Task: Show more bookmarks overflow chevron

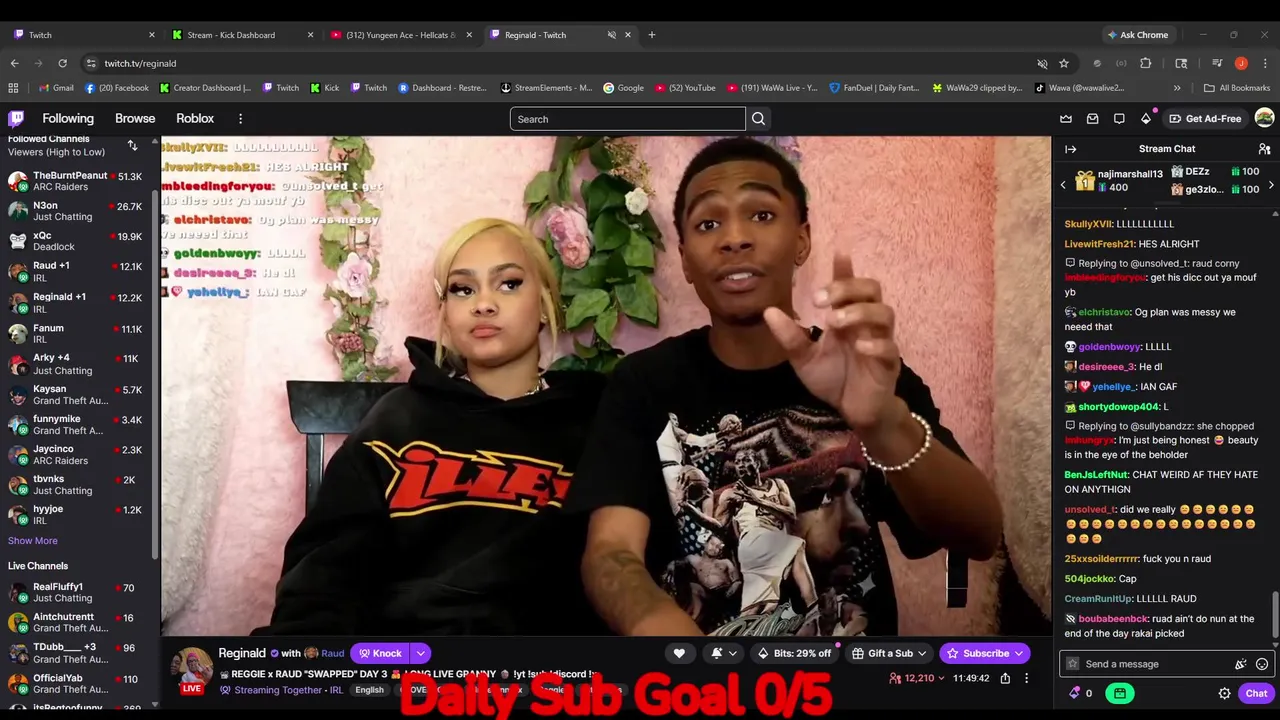Action: click(1178, 87)
